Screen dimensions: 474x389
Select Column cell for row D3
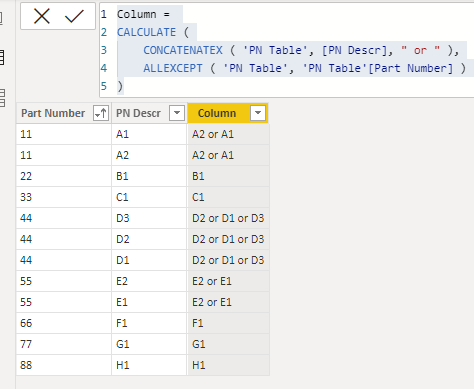228,218
